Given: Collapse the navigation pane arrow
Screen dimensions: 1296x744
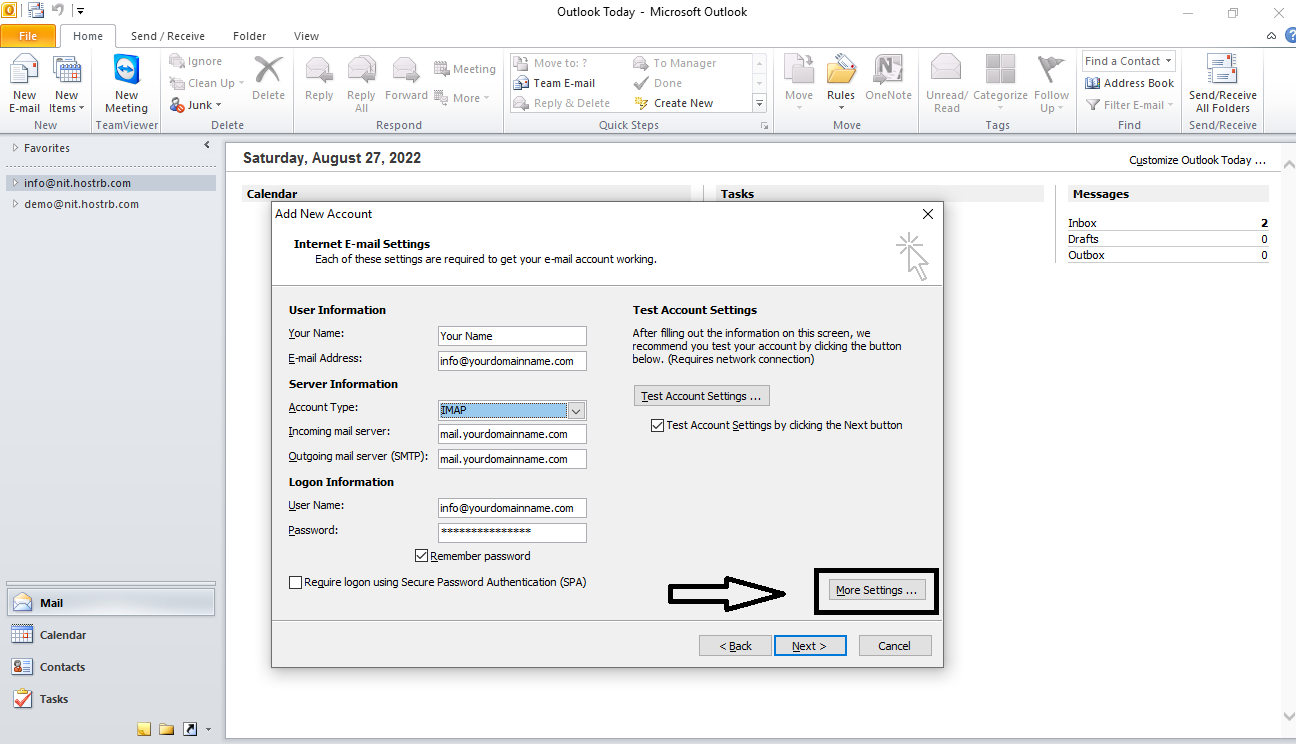Looking at the screenshot, I should tap(207, 145).
